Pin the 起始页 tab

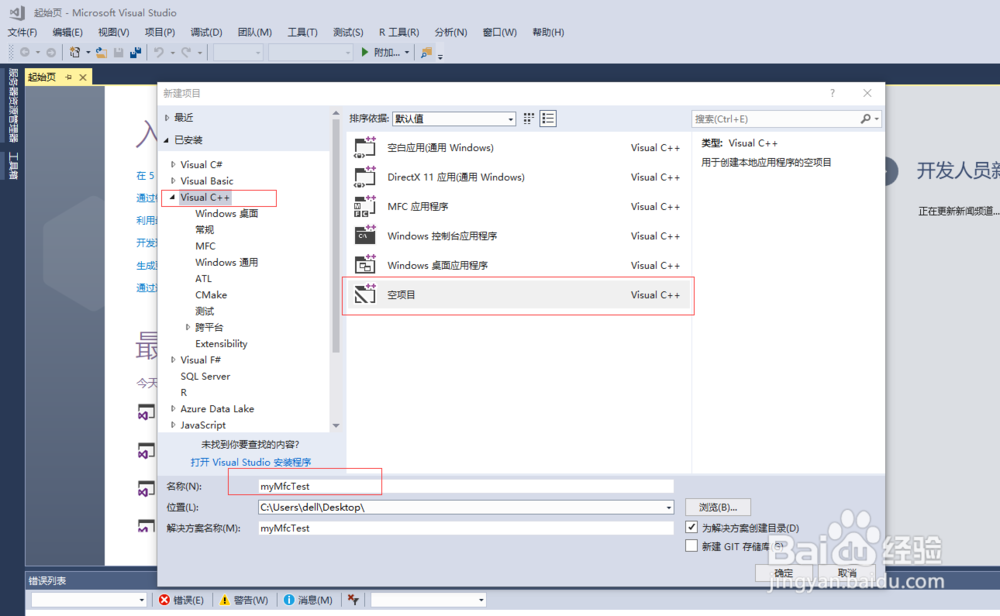point(68,77)
